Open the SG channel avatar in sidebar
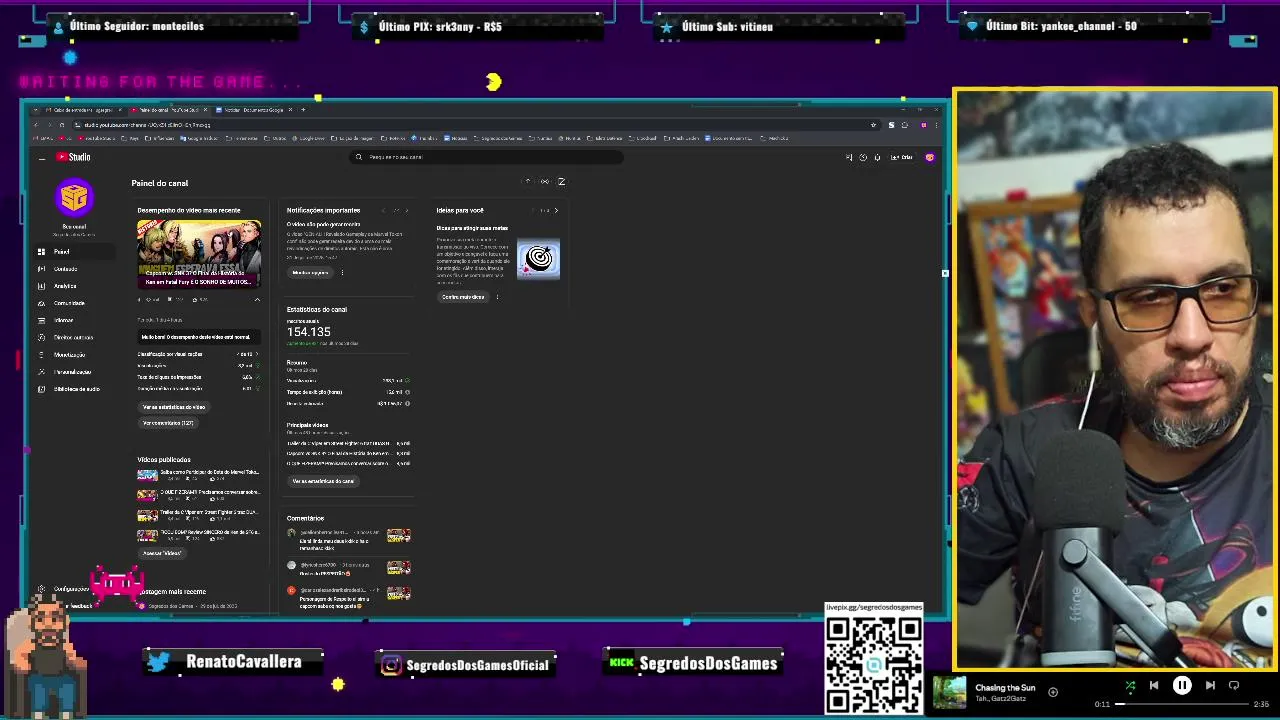Screen dimensions: 1280x720 coord(74,197)
